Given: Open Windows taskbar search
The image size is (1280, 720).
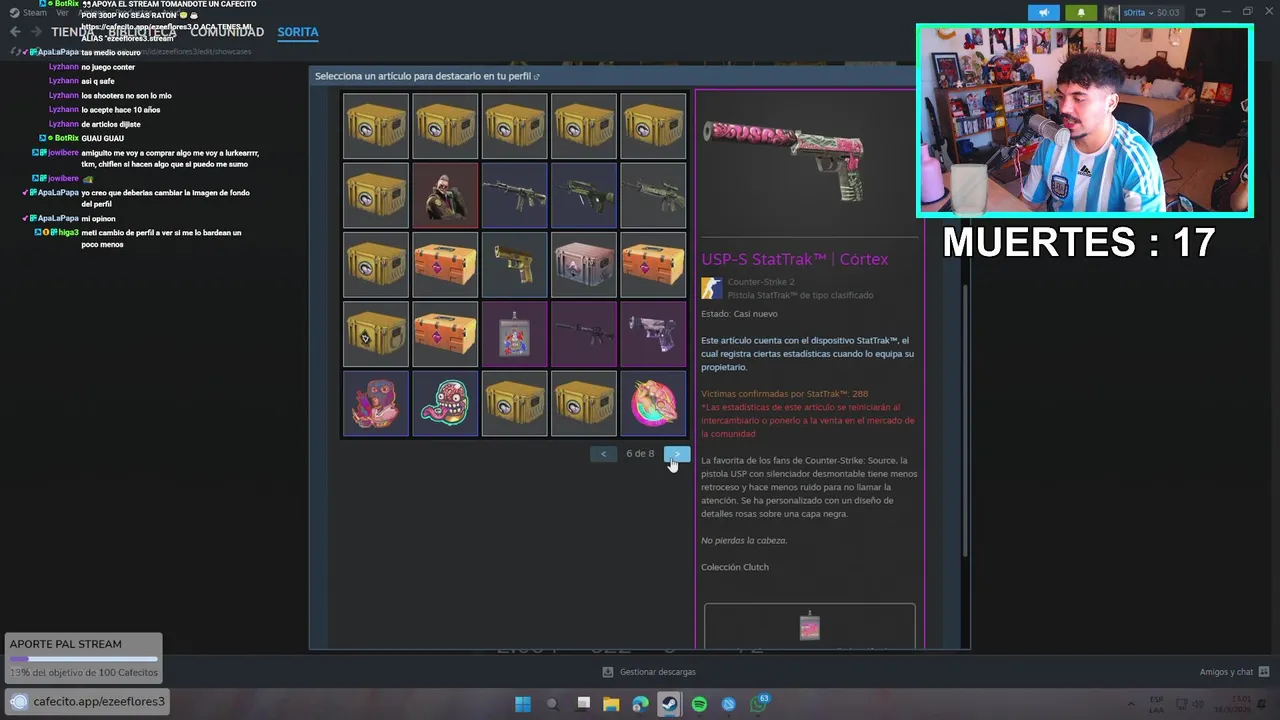Looking at the screenshot, I should click(x=552, y=704).
